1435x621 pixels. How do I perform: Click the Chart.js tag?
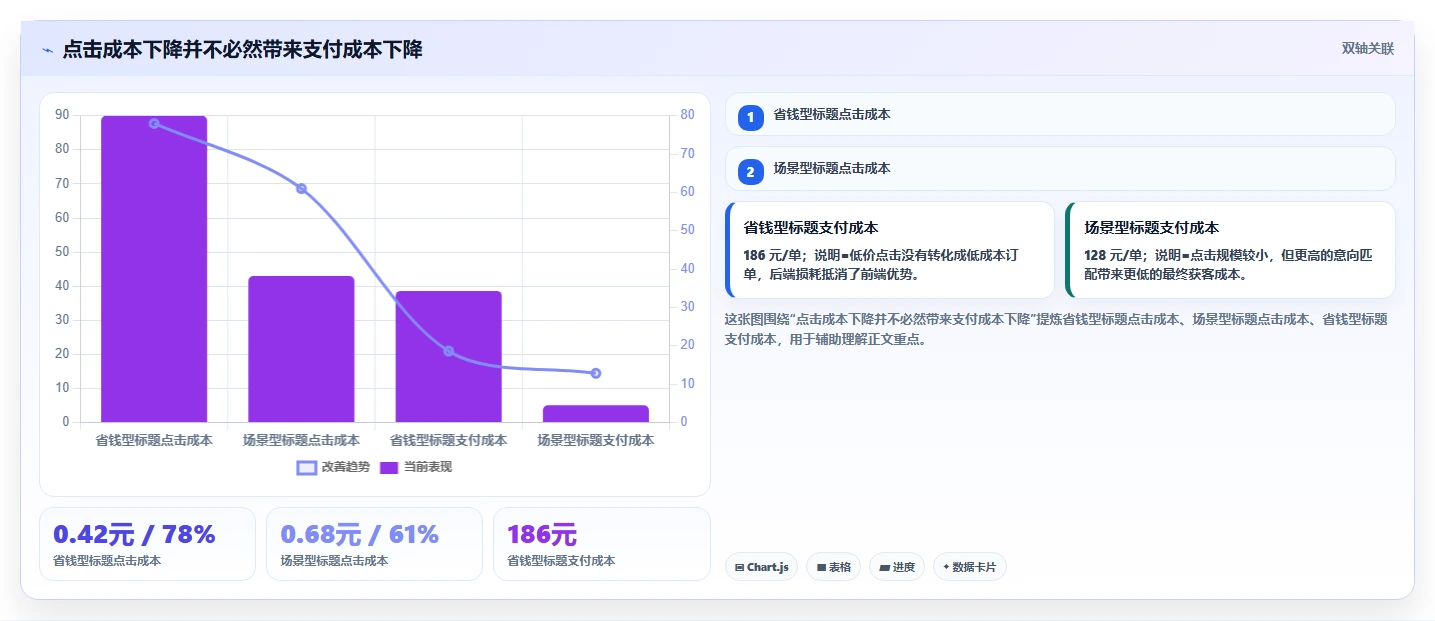tap(761, 567)
